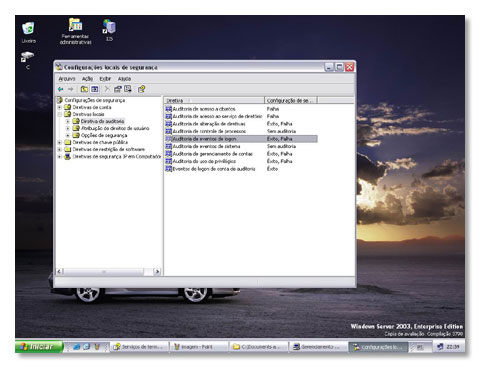This screenshot has height=368, width=480.
Task: Click the show desktop quick launch icon
Action: 87,347
